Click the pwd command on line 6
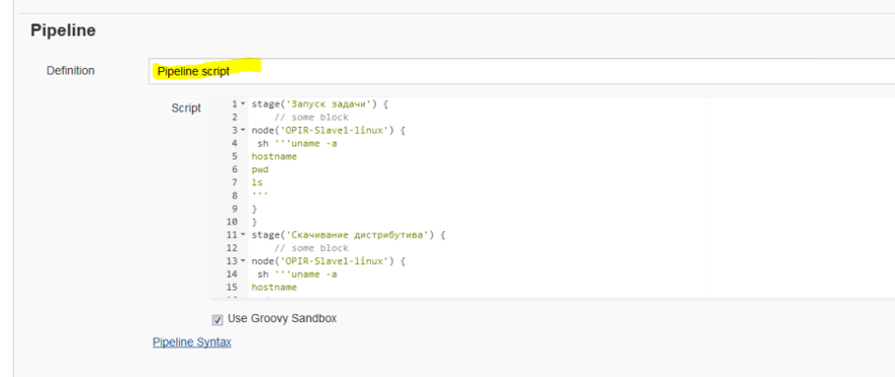The width and height of the screenshot is (895, 377). [260, 170]
